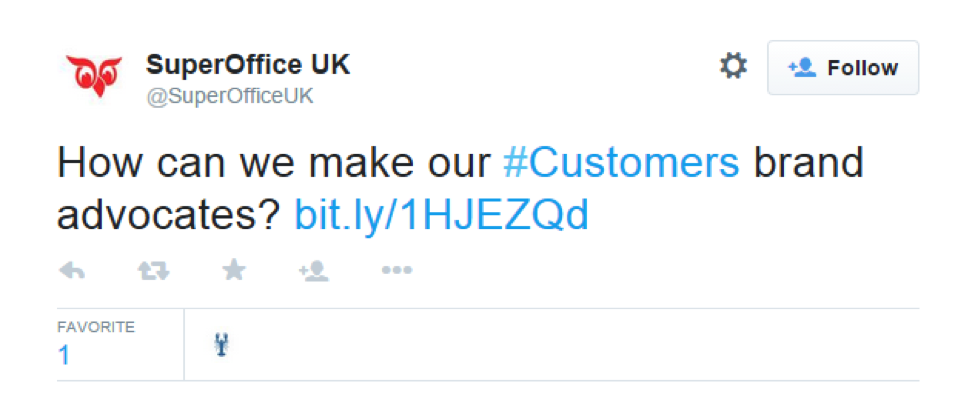Viewport: 975px width, 394px height.
Task: Visit the bit.ly/1HJEZQd link
Action: pyautogui.click(x=441, y=214)
